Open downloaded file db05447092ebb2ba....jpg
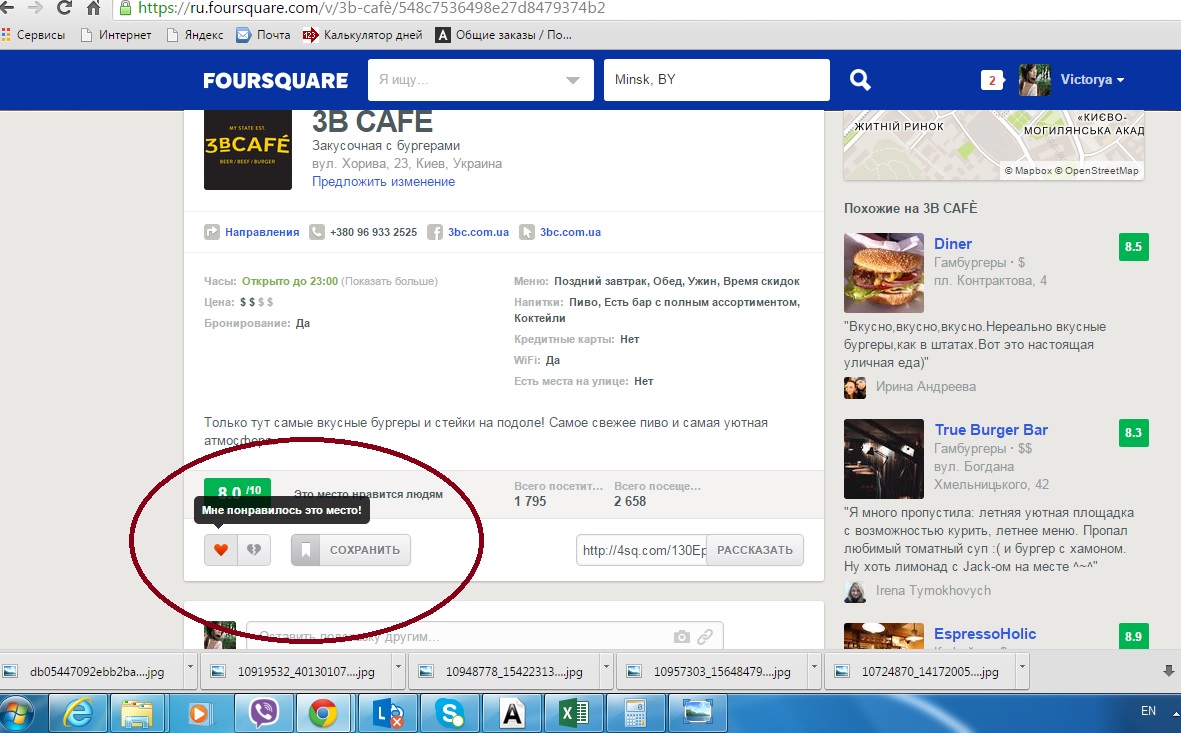The image size is (1181, 733). (x=90, y=671)
